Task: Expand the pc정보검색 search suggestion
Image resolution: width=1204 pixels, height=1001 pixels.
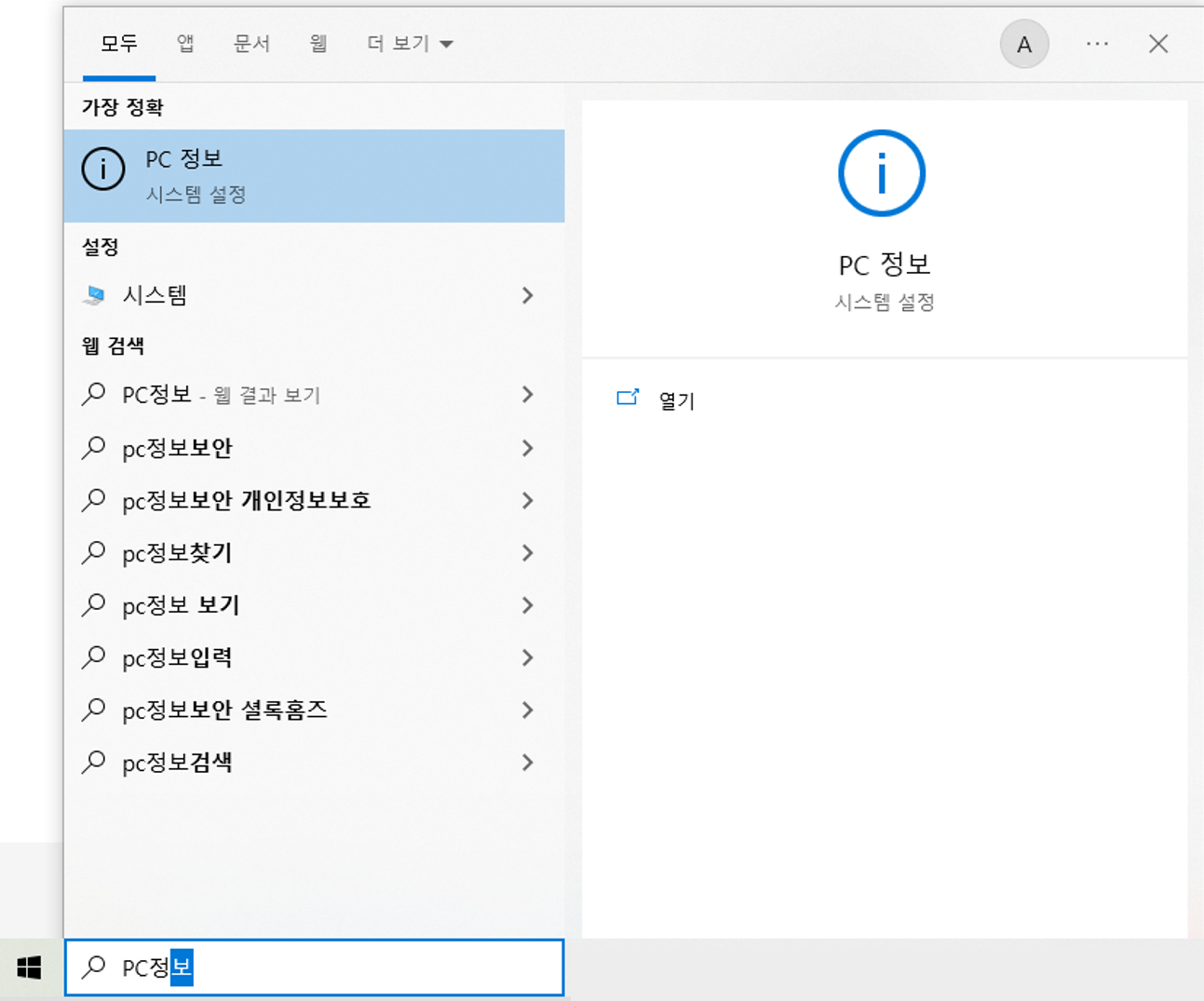Action: tap(528, 762)
